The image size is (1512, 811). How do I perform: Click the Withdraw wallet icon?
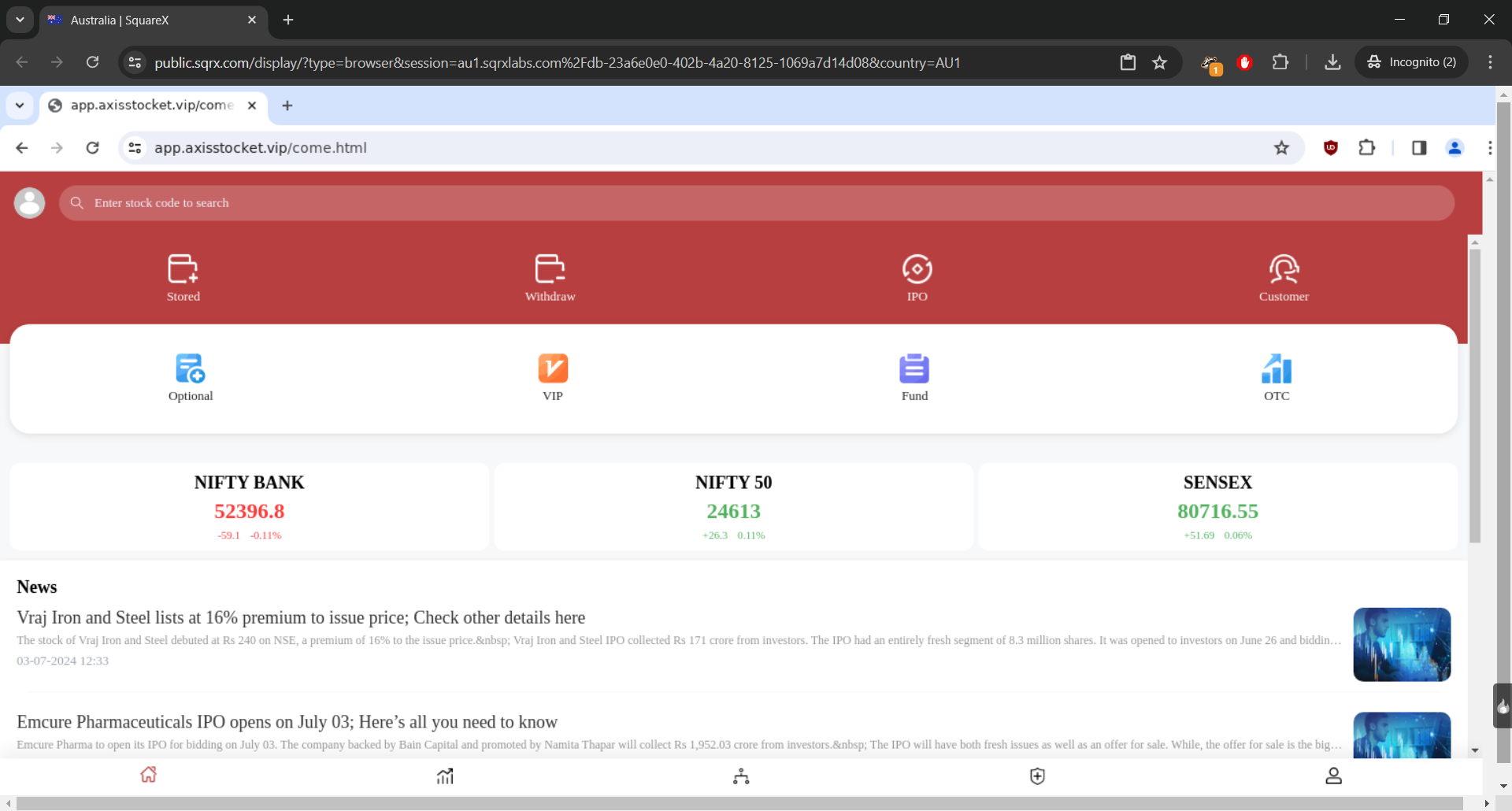[x=550, y=270]
